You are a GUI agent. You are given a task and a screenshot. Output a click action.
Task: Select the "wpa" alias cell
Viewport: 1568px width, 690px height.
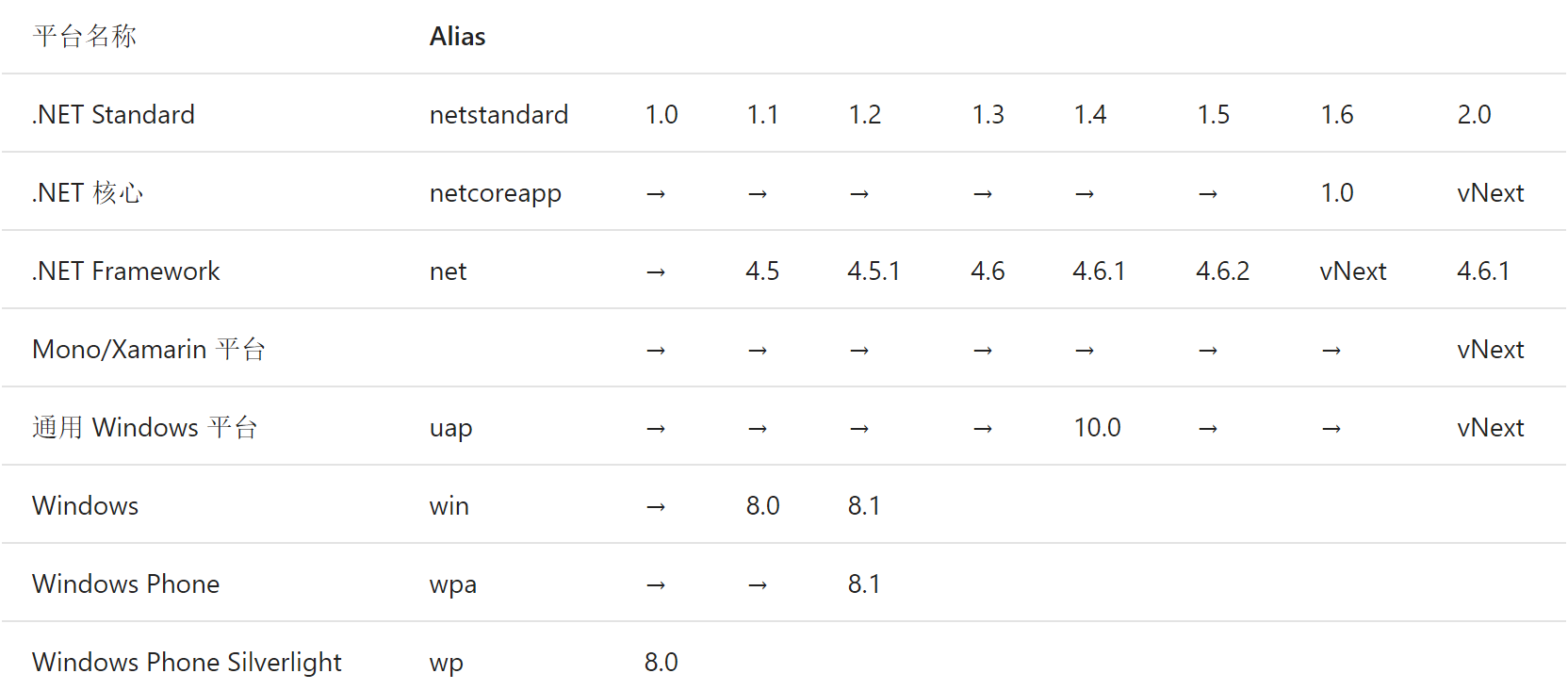click(452, 584)
